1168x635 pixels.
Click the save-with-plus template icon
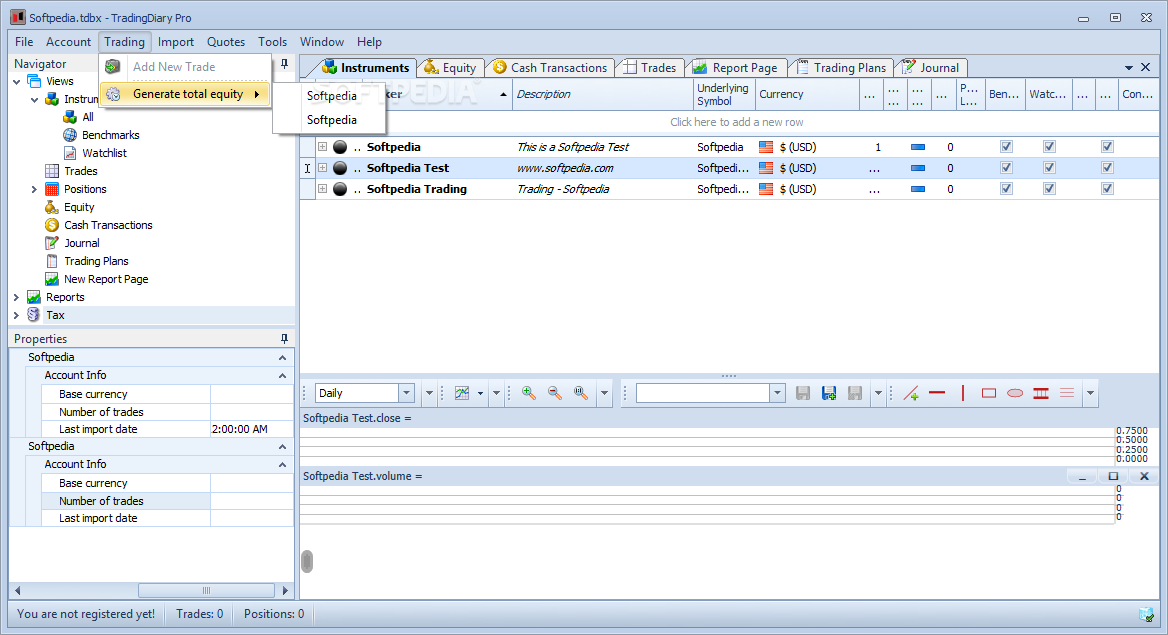(829, 393)
